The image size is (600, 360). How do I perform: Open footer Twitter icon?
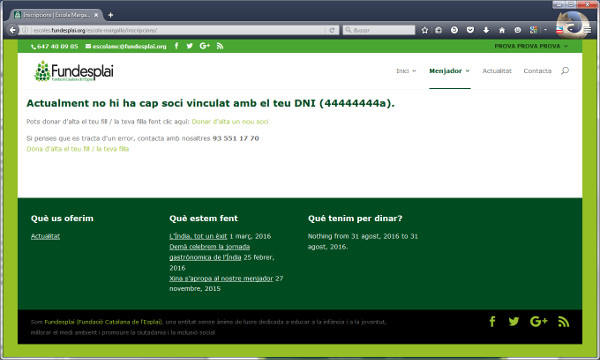514,321
